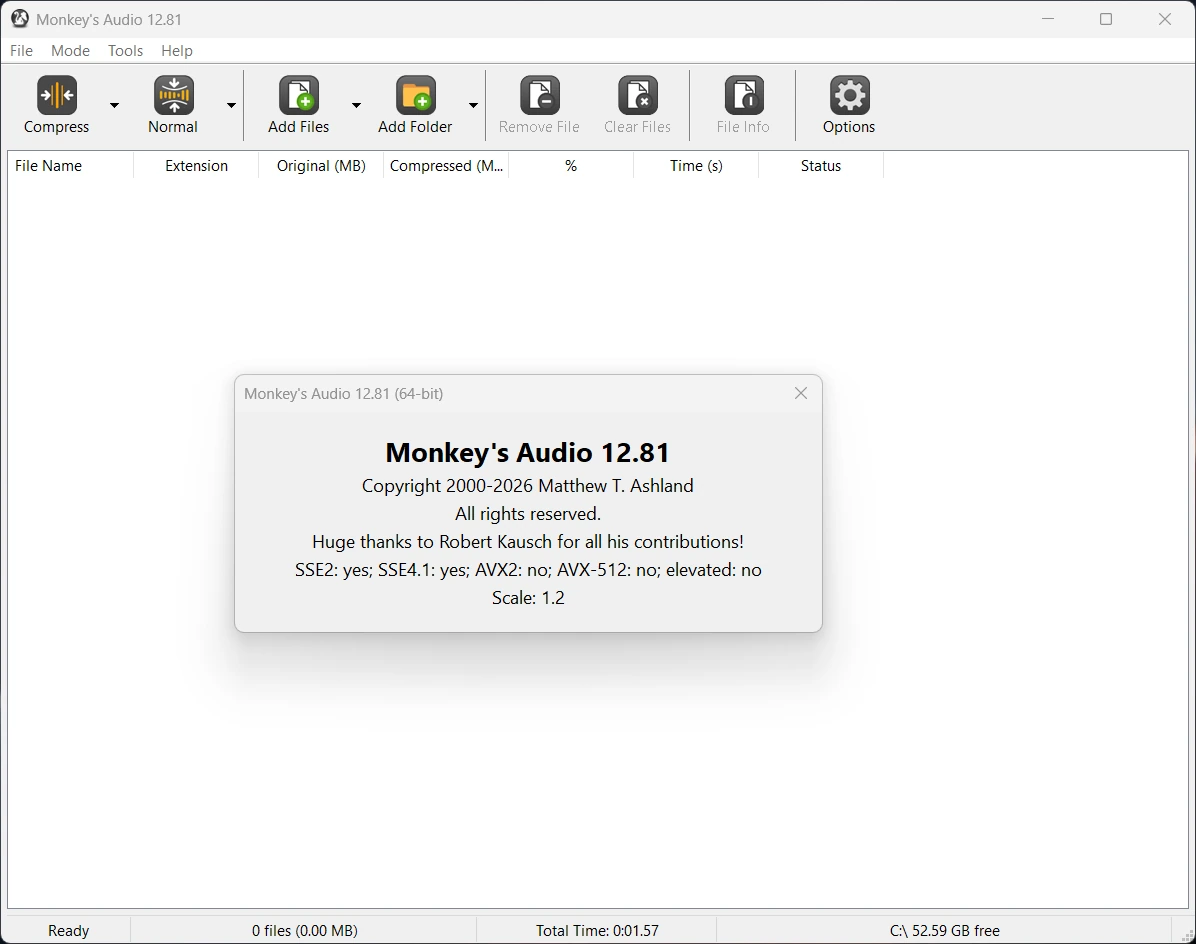Click the Add Files icon
1196x944 pixels.
point(299,95)
